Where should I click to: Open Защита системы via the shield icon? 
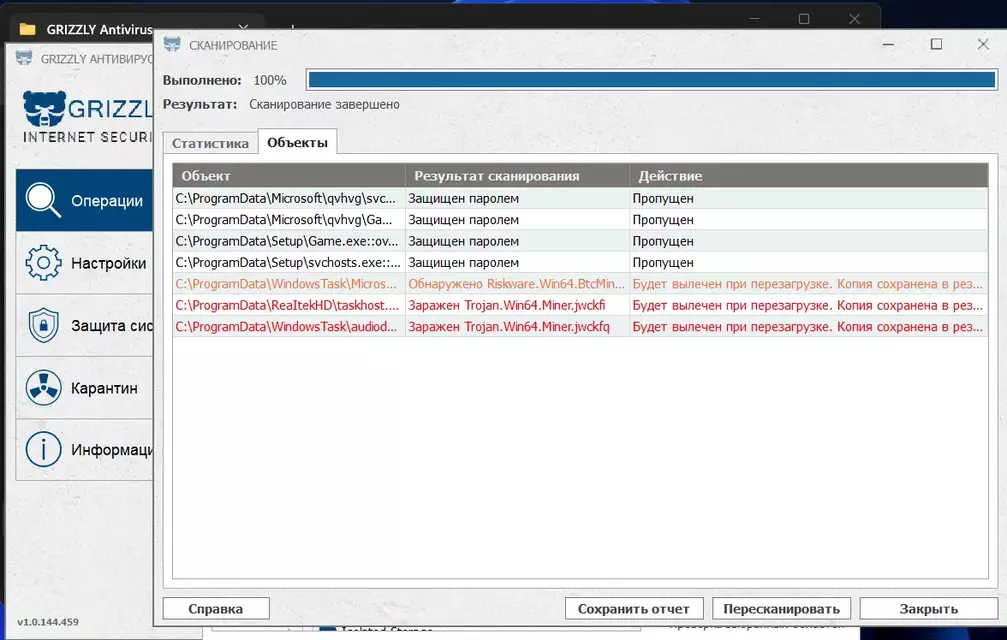43,325
